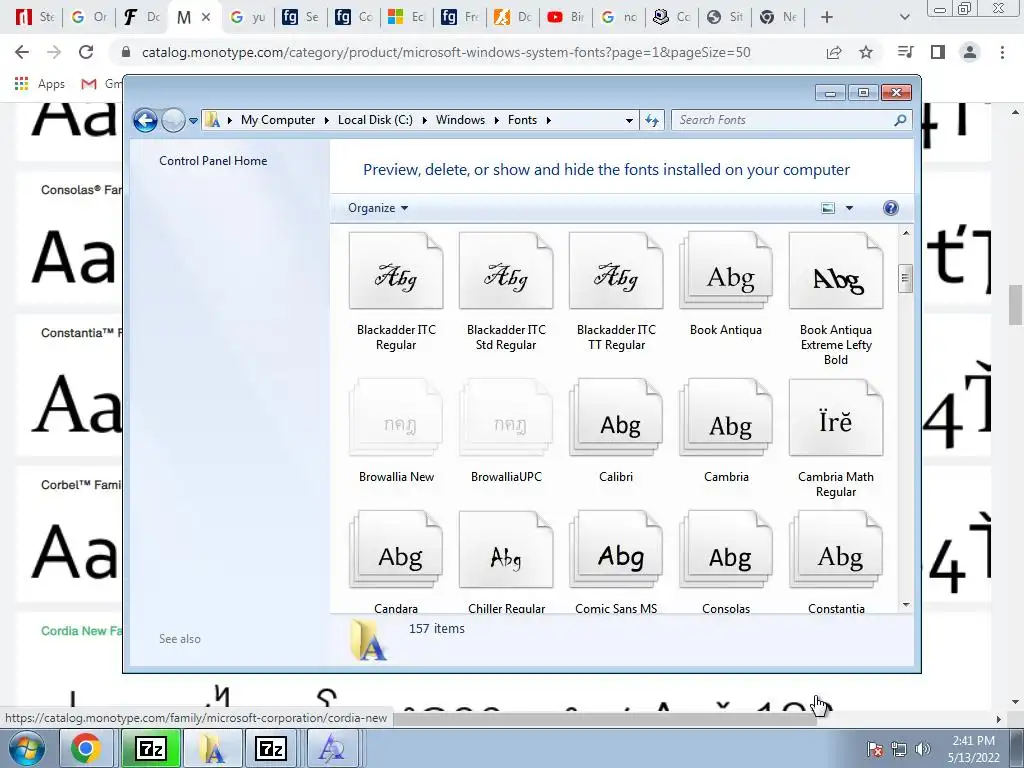Viewport: 1024px width, 768px height.
Task: Open the Blackadder ITC Std Regular font icon
Action: coord(505,271)
